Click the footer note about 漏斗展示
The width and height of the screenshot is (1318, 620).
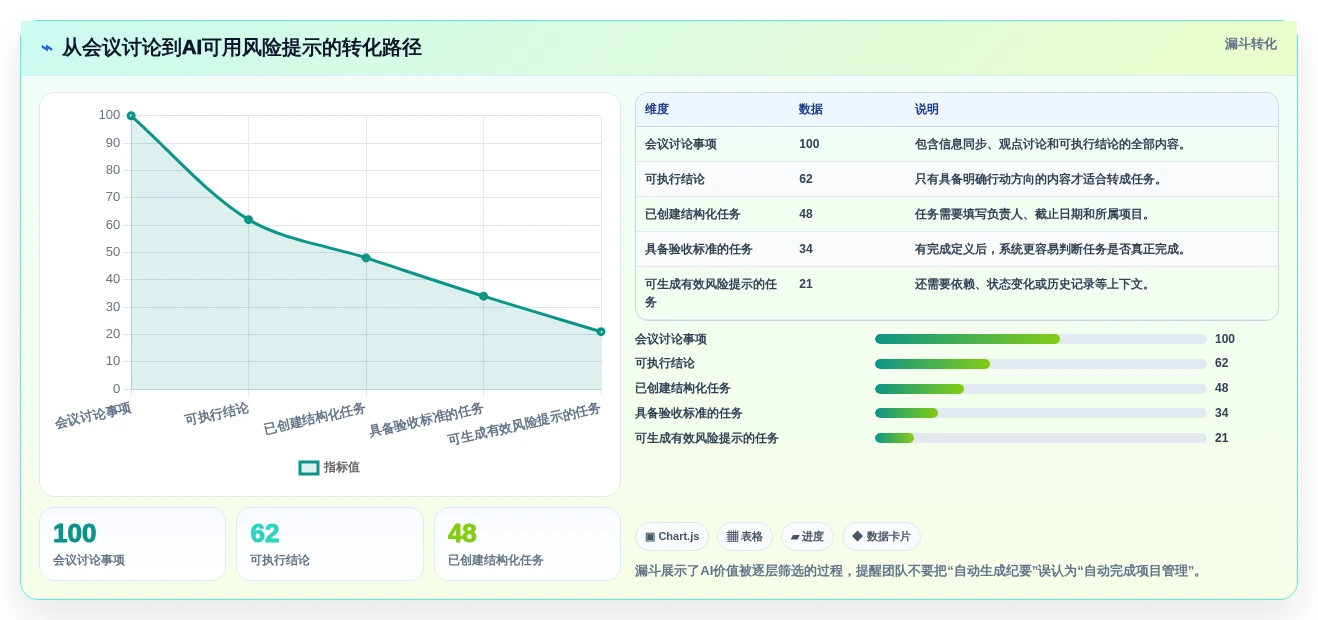921,571
